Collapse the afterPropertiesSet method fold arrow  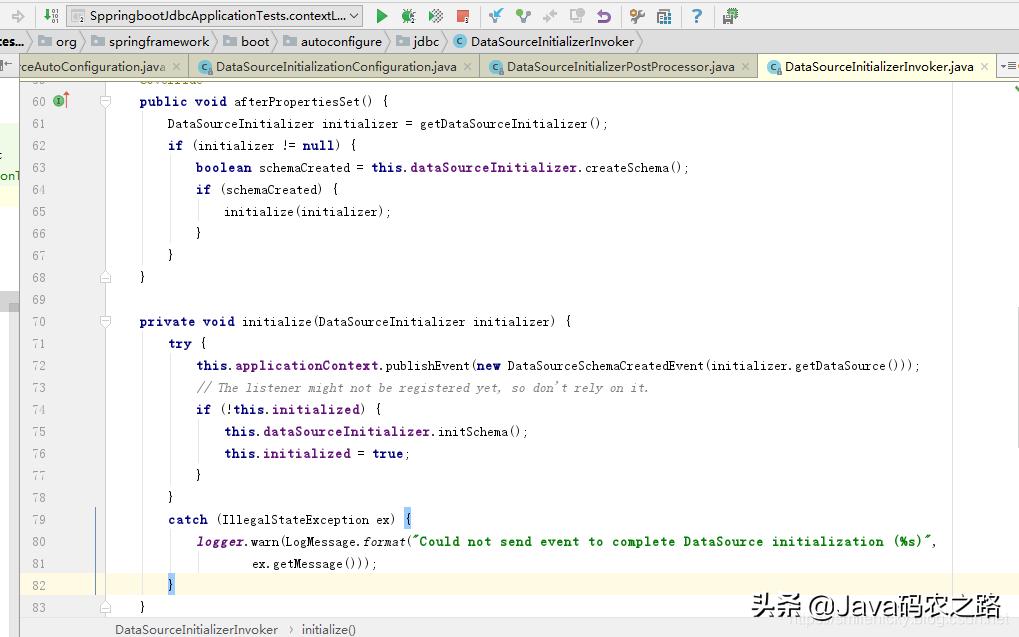point(106,100)
